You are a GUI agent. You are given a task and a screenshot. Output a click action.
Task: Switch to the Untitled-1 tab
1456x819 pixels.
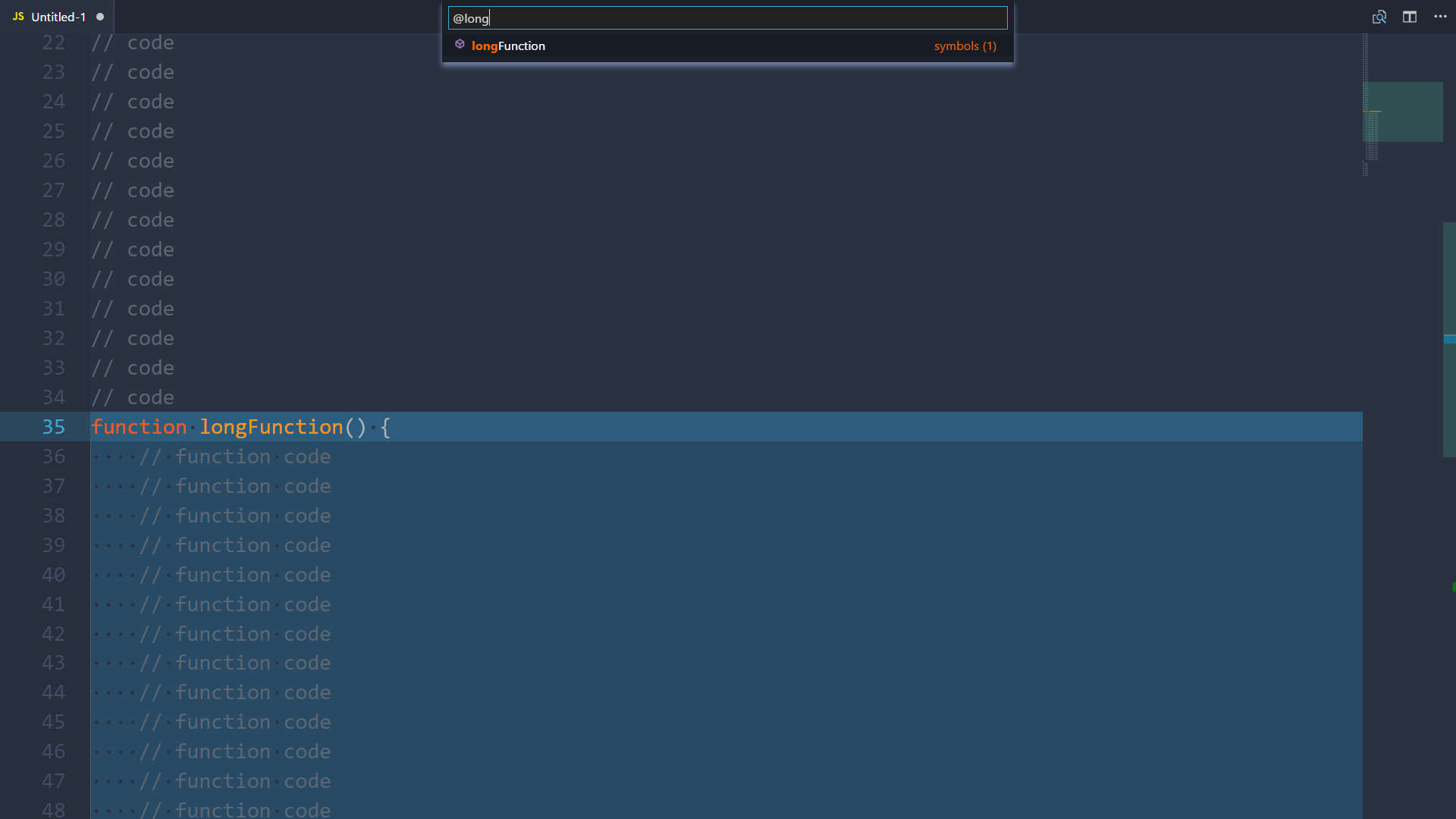pyautogui.click(x=57, y=16)
